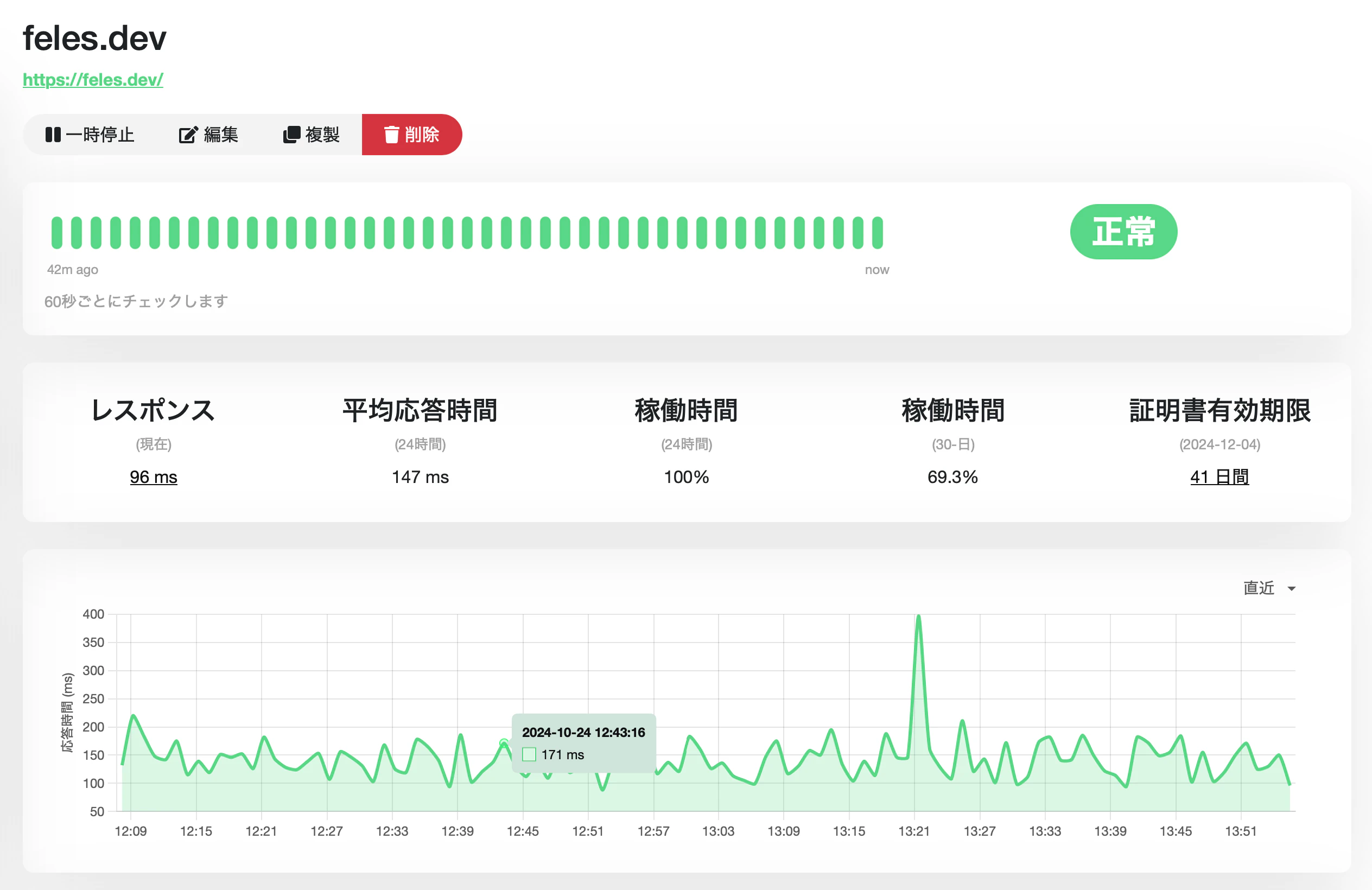Click the '42m ago' label
This screenshot has width=1372, height=890.
click(73, 270)
